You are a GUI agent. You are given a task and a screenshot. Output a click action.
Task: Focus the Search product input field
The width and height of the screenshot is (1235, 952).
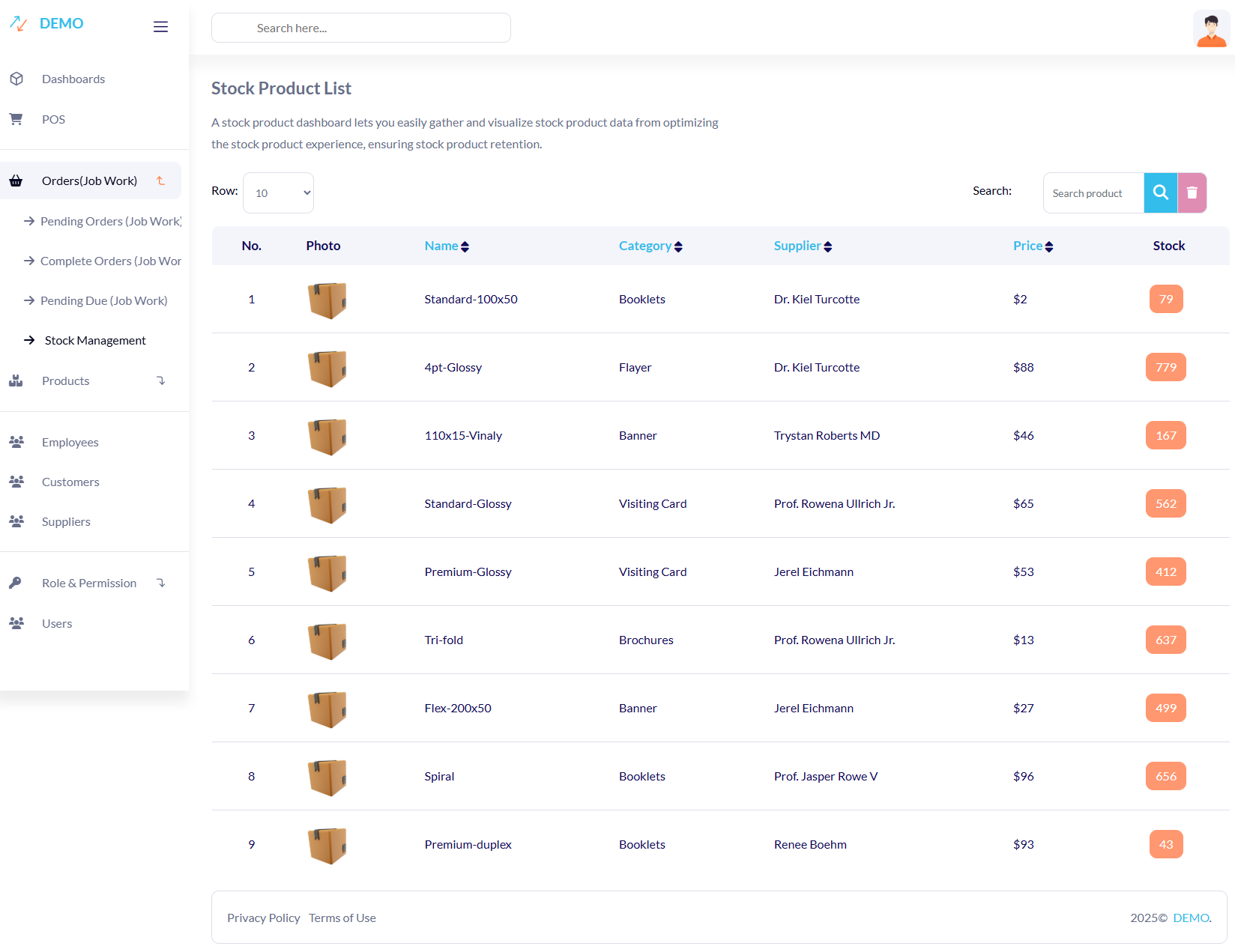(1093, 192)
